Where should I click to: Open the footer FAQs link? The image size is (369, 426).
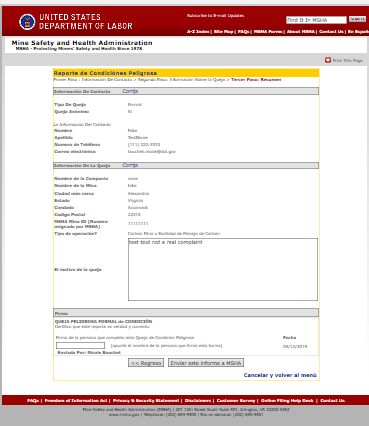pyautogui.click(x=33, y=401)
